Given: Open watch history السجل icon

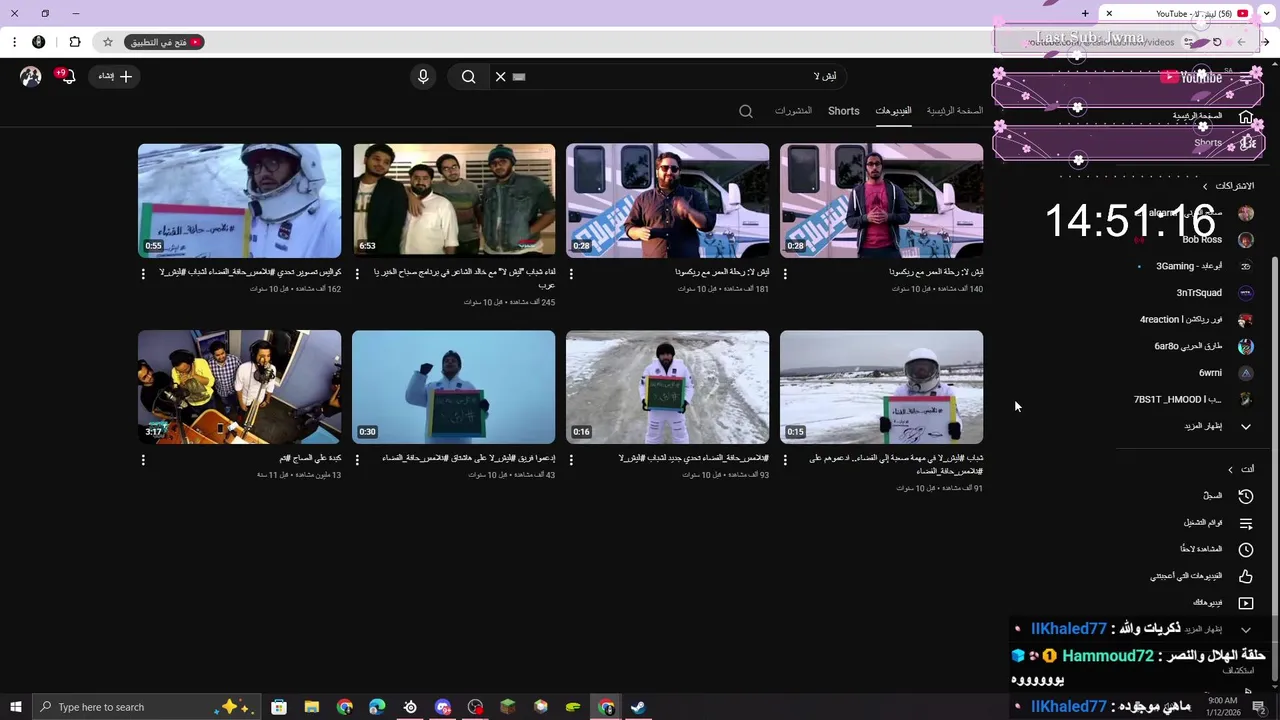Looking at the screenshot, I should pos(1246,496).
